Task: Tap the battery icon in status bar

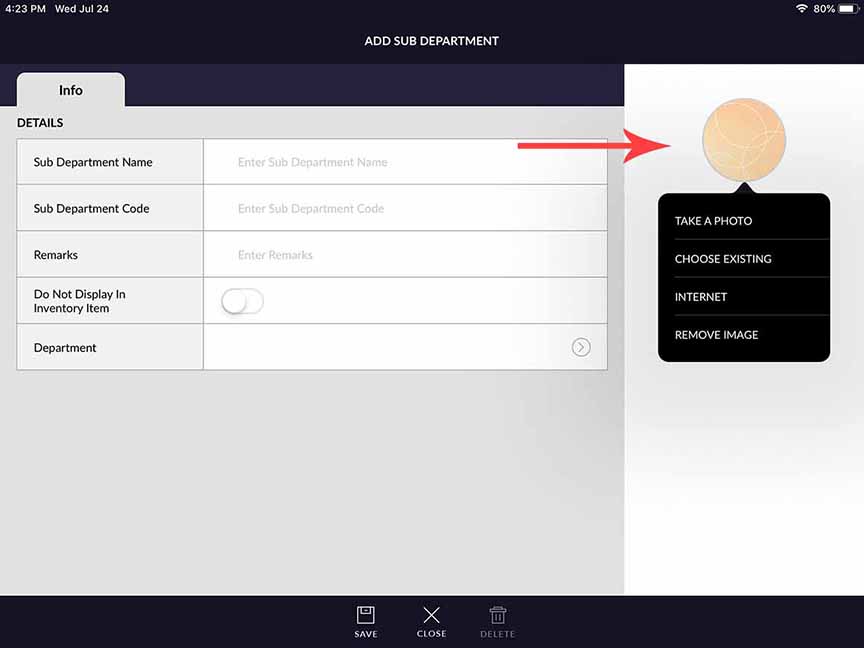Action: point(849,9)
